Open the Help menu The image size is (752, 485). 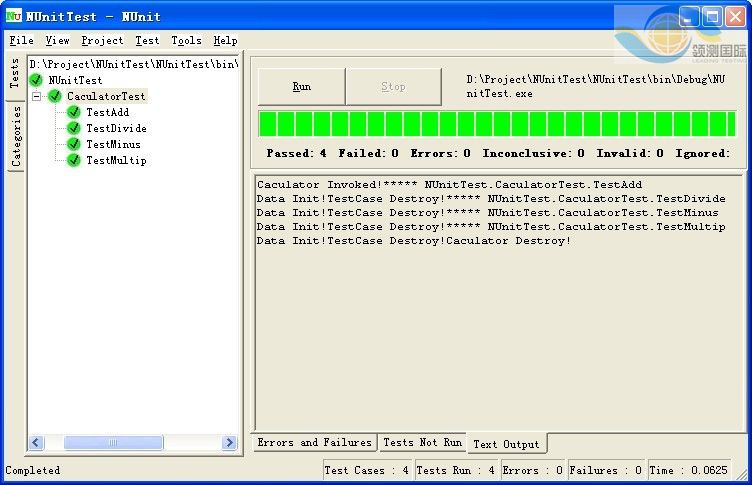(x=225, y=40)
